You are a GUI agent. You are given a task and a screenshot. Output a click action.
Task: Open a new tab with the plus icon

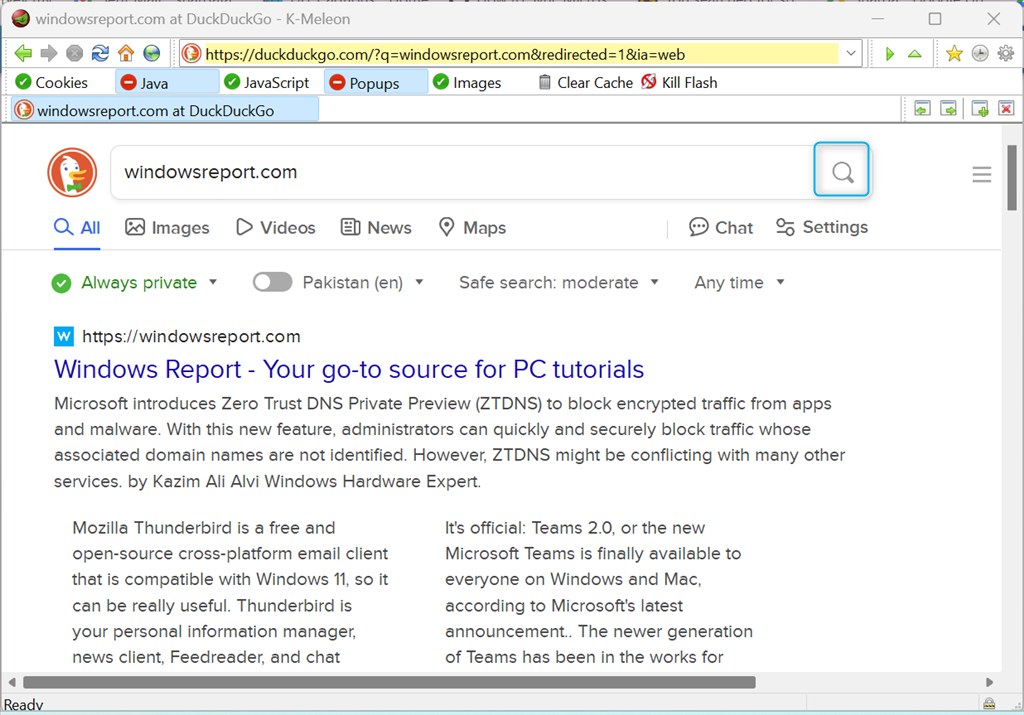click(x=980, y=108)
